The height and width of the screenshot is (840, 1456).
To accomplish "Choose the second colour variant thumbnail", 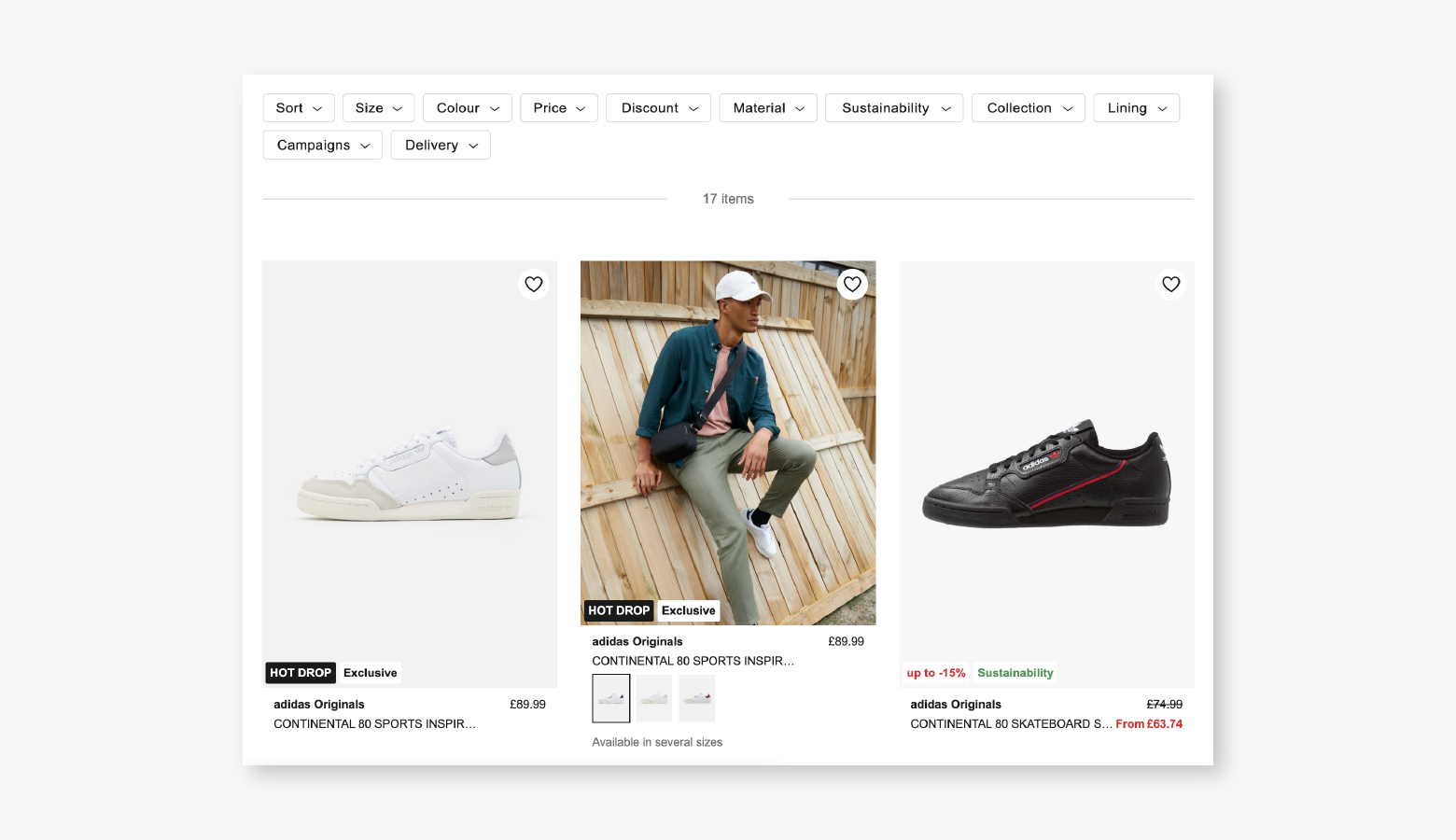I will 654,698.
